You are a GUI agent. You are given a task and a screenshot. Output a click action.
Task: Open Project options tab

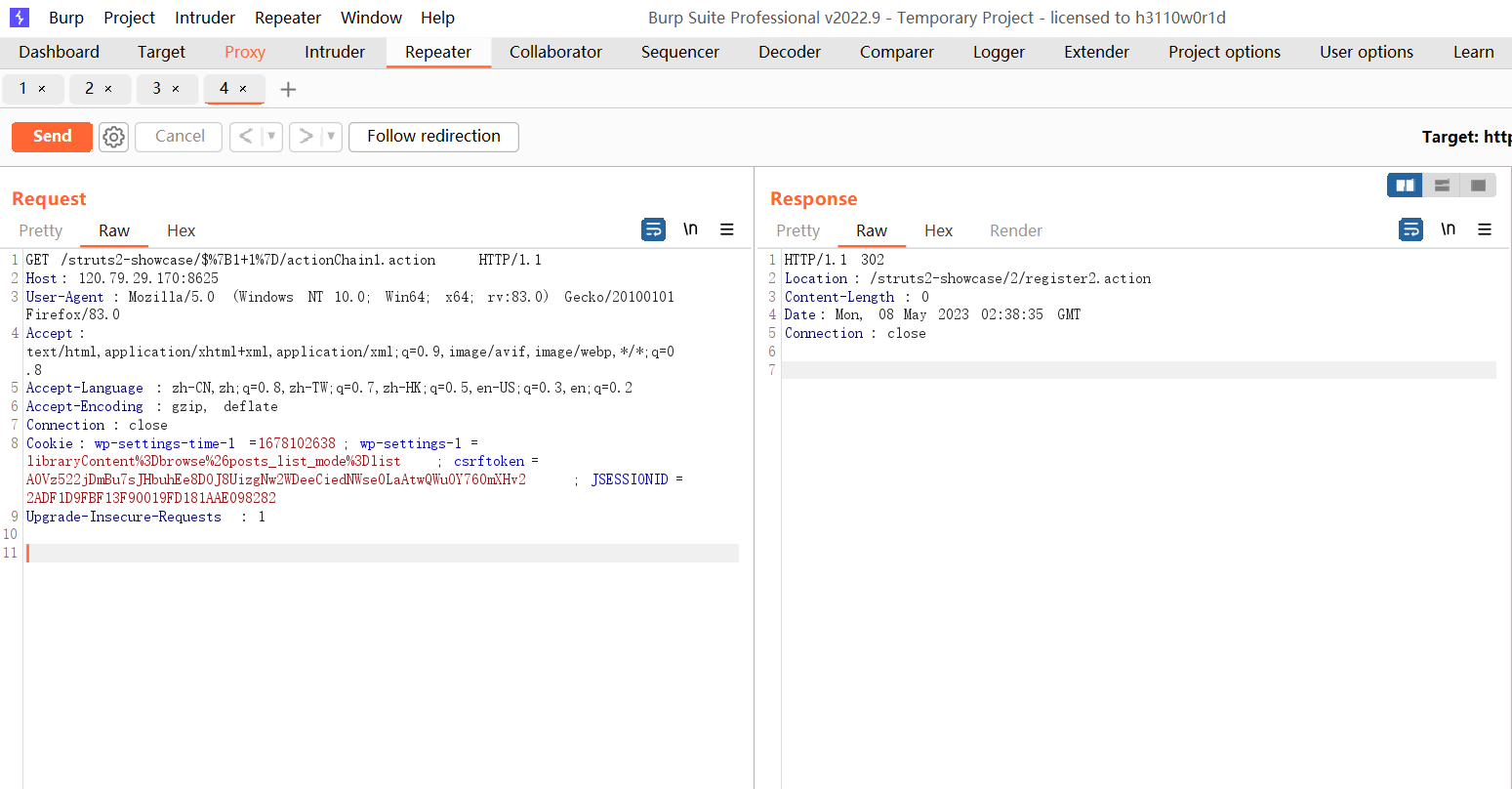click(1224, 52)
